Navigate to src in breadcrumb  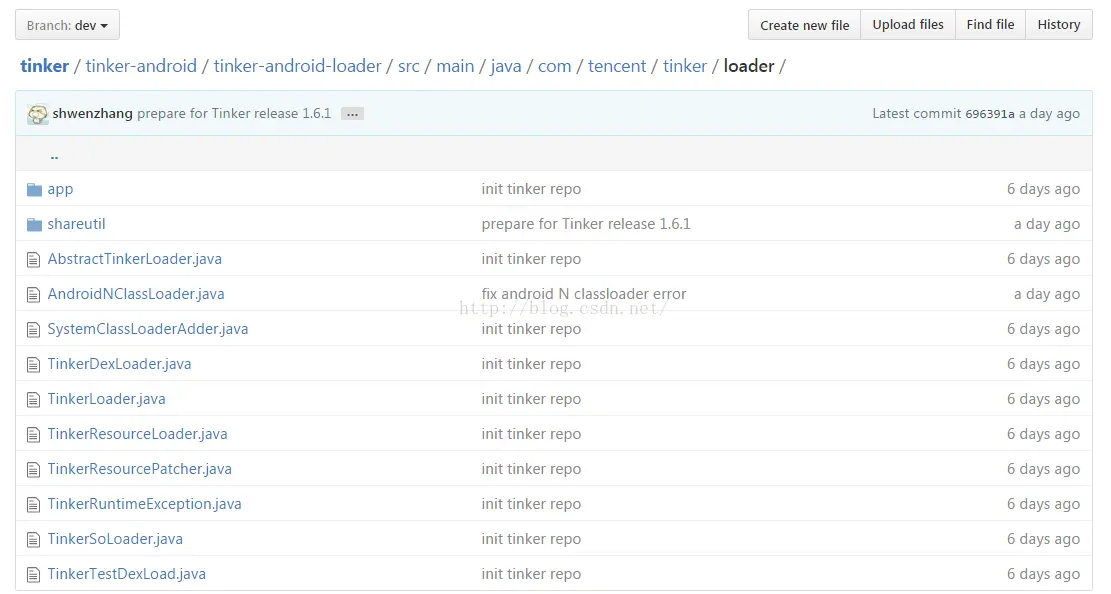click(408, 66)
